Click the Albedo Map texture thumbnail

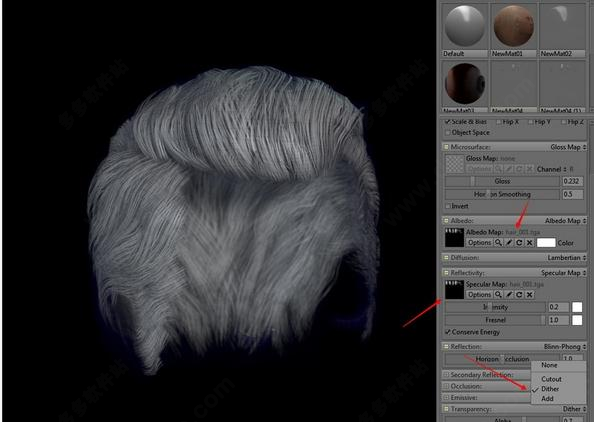tap(454, 238)
